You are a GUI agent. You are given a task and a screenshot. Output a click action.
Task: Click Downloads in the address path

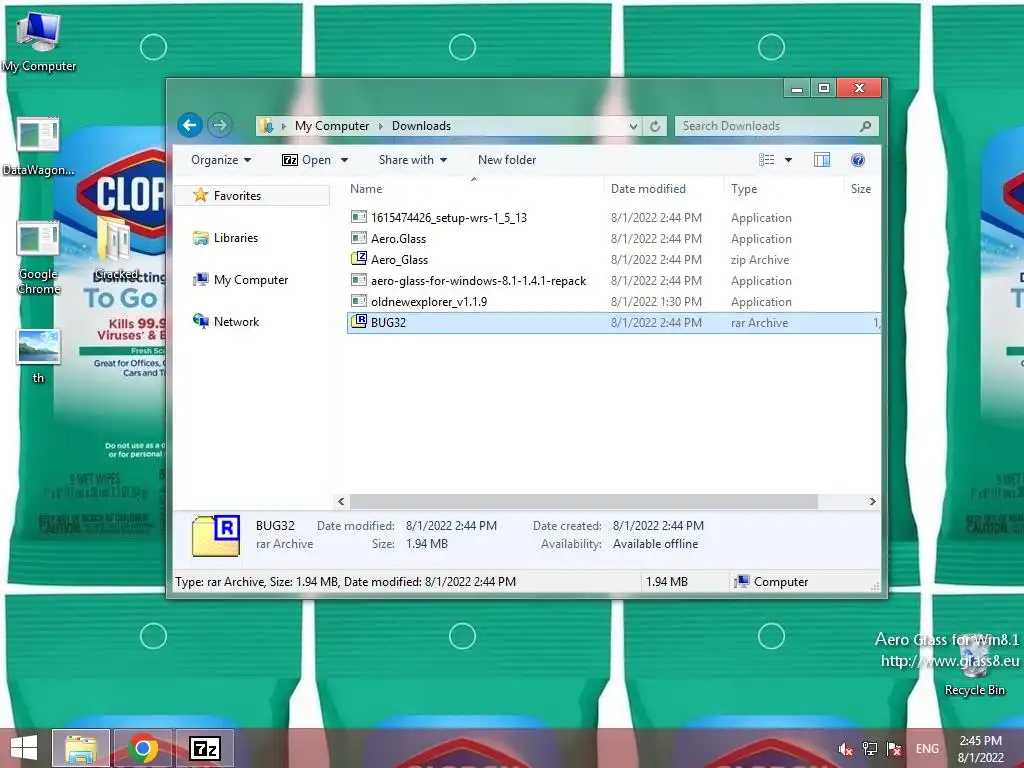coord(421,126)
